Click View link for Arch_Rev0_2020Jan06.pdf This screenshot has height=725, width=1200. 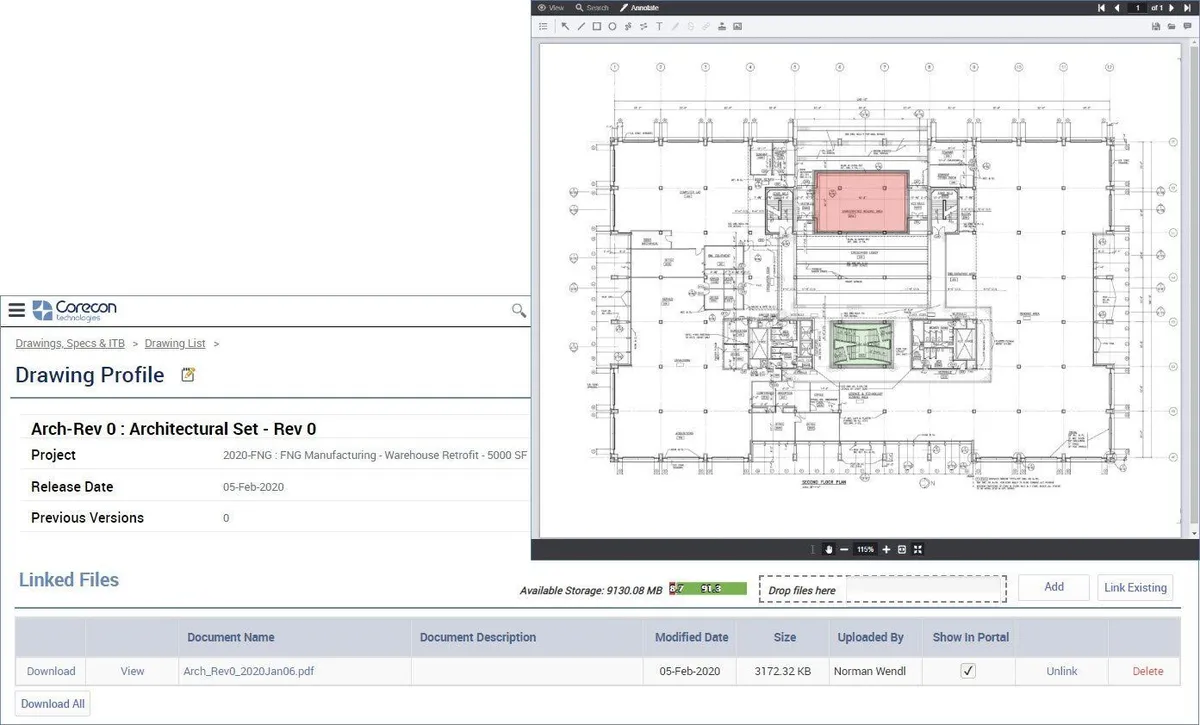click(x=132, y=671)
